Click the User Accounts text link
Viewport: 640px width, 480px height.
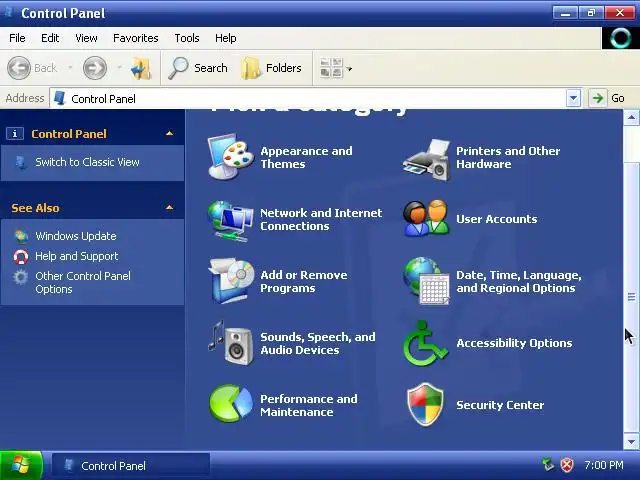coord(497,219)
